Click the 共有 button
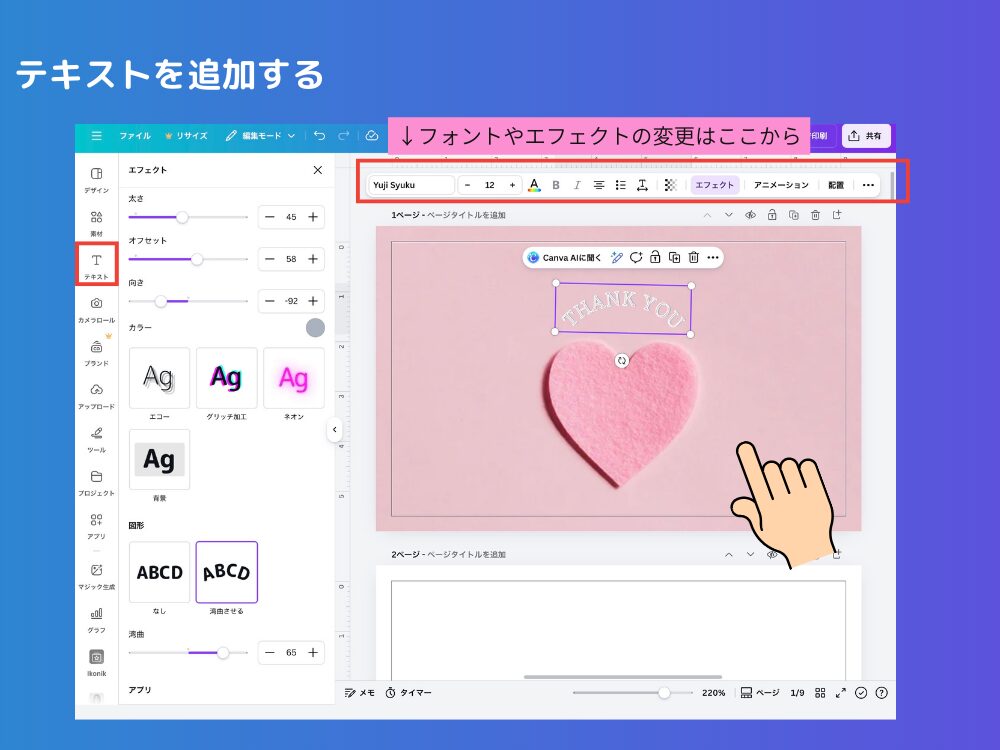 tap(867, 136)
